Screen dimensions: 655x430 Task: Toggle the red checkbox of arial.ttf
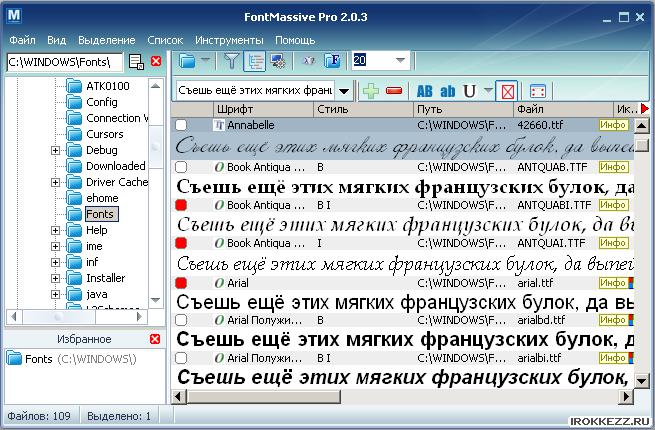[181, 283]
